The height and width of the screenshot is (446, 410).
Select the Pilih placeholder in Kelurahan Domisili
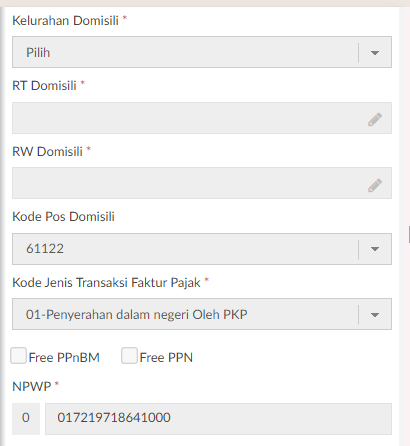(x=38, y=52)
